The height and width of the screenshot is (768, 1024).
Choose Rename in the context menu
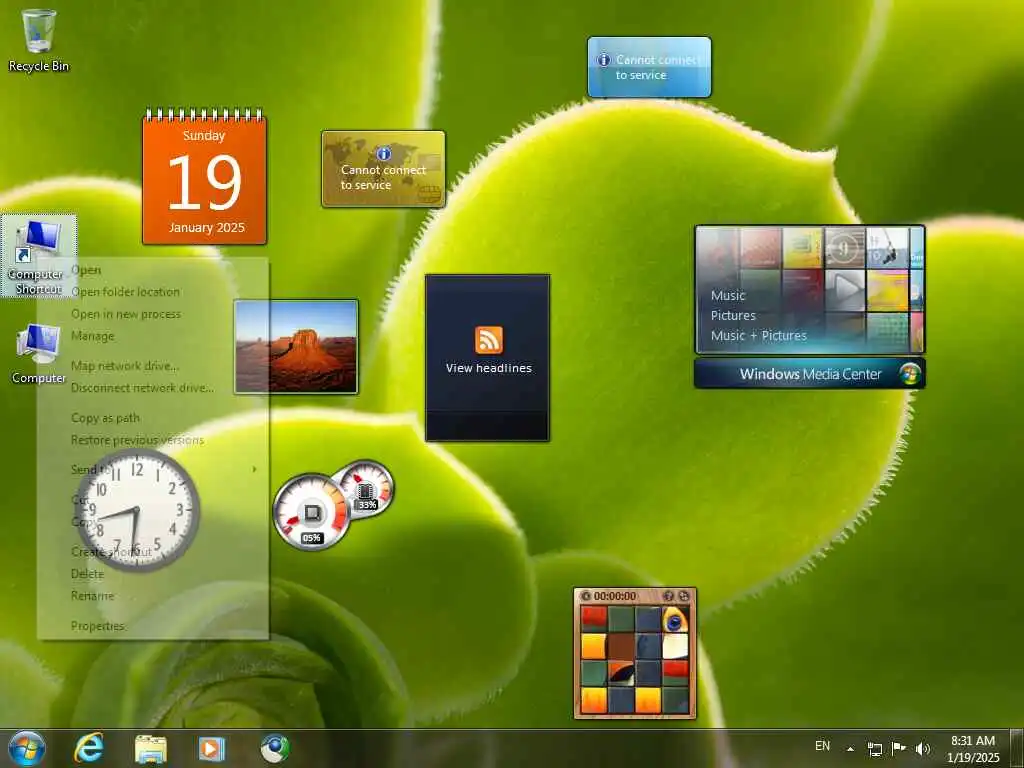93,596
